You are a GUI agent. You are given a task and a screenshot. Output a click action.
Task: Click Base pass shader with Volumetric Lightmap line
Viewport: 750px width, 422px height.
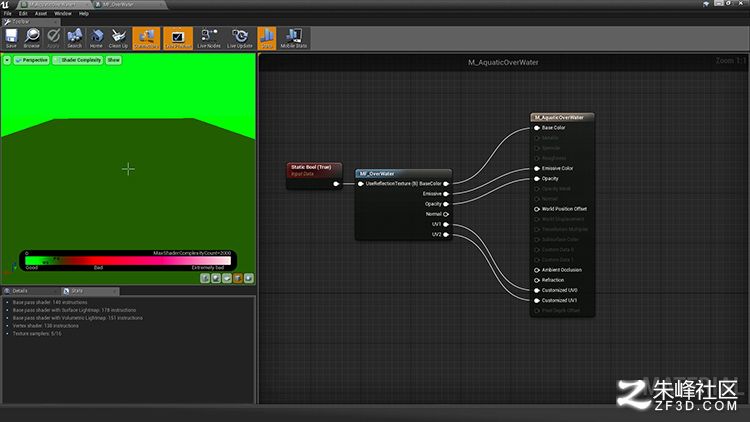tap(77, 318)
